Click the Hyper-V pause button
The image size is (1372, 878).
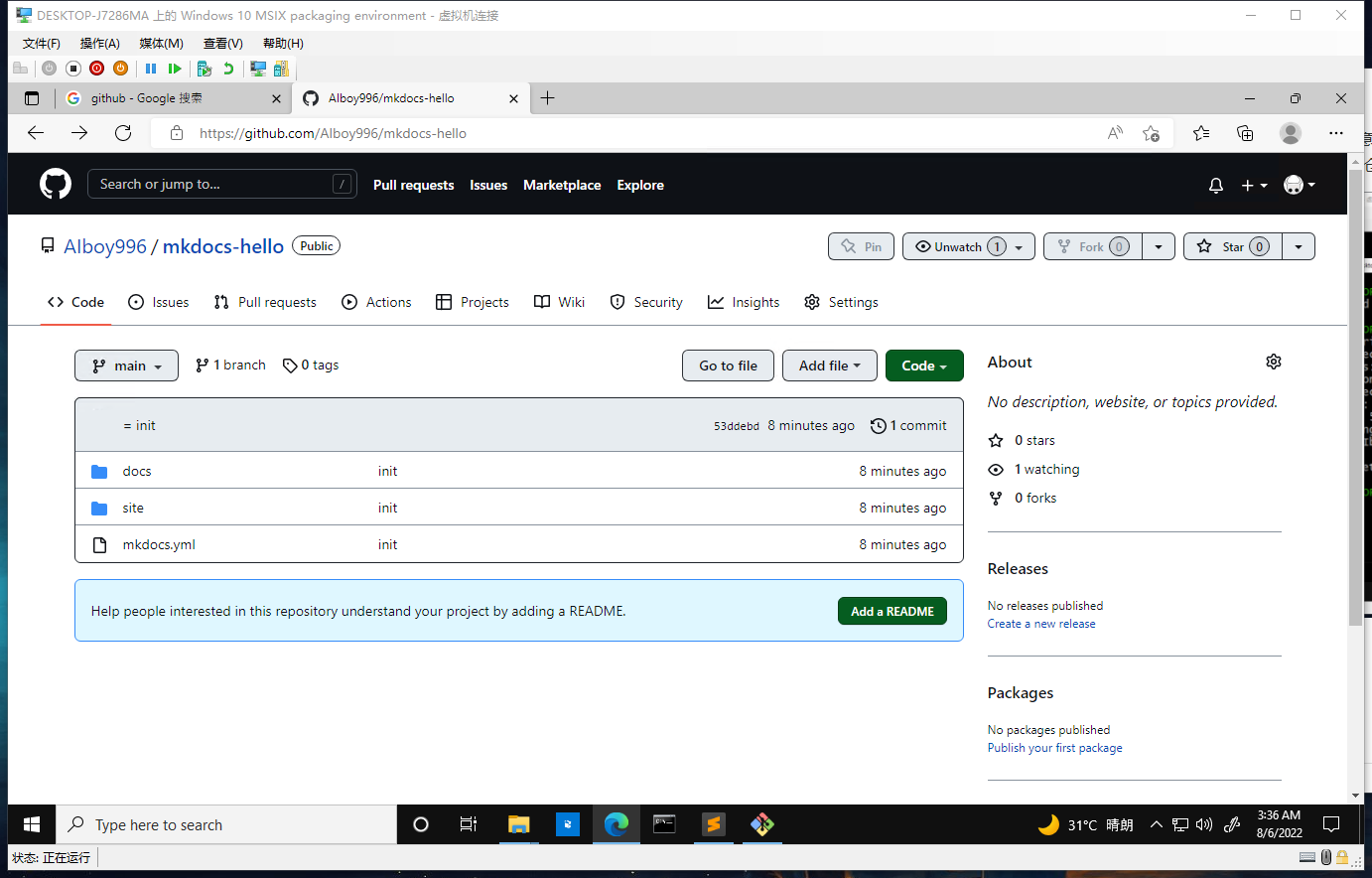click(x=151, y=69)
